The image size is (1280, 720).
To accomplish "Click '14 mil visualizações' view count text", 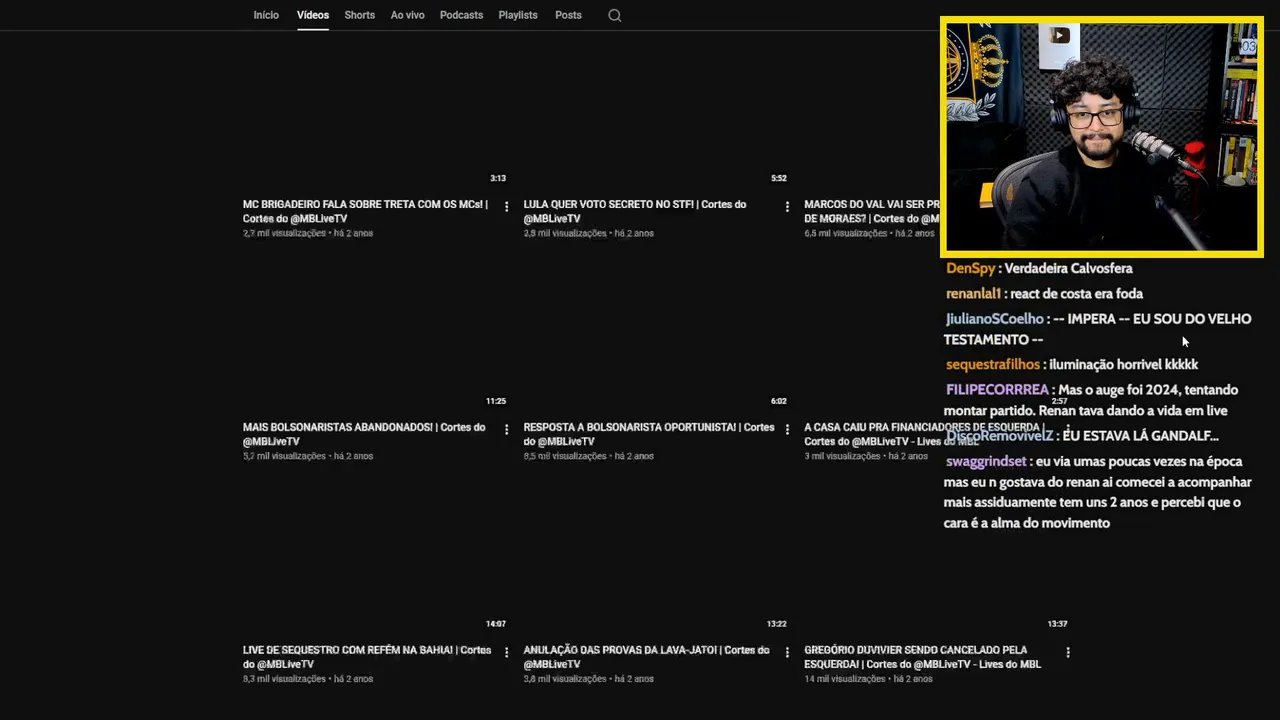I will (x=845, y=679).
